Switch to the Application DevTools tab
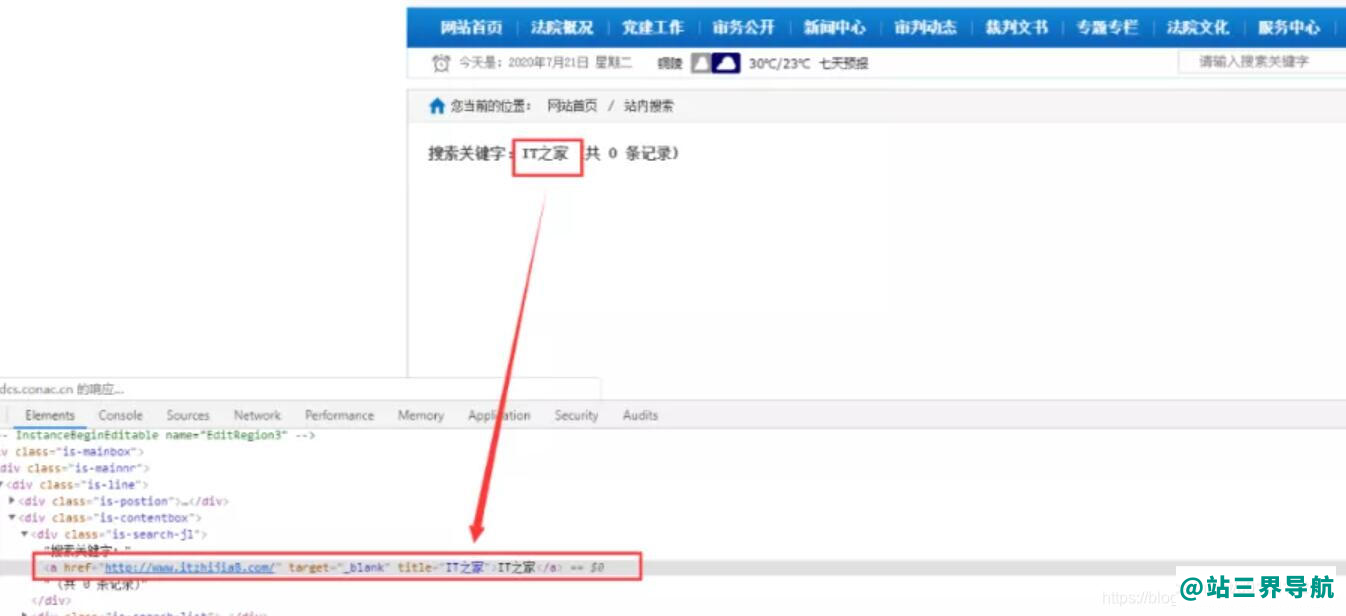This screenshot has height=616, width=1346. tap(499, 415)
